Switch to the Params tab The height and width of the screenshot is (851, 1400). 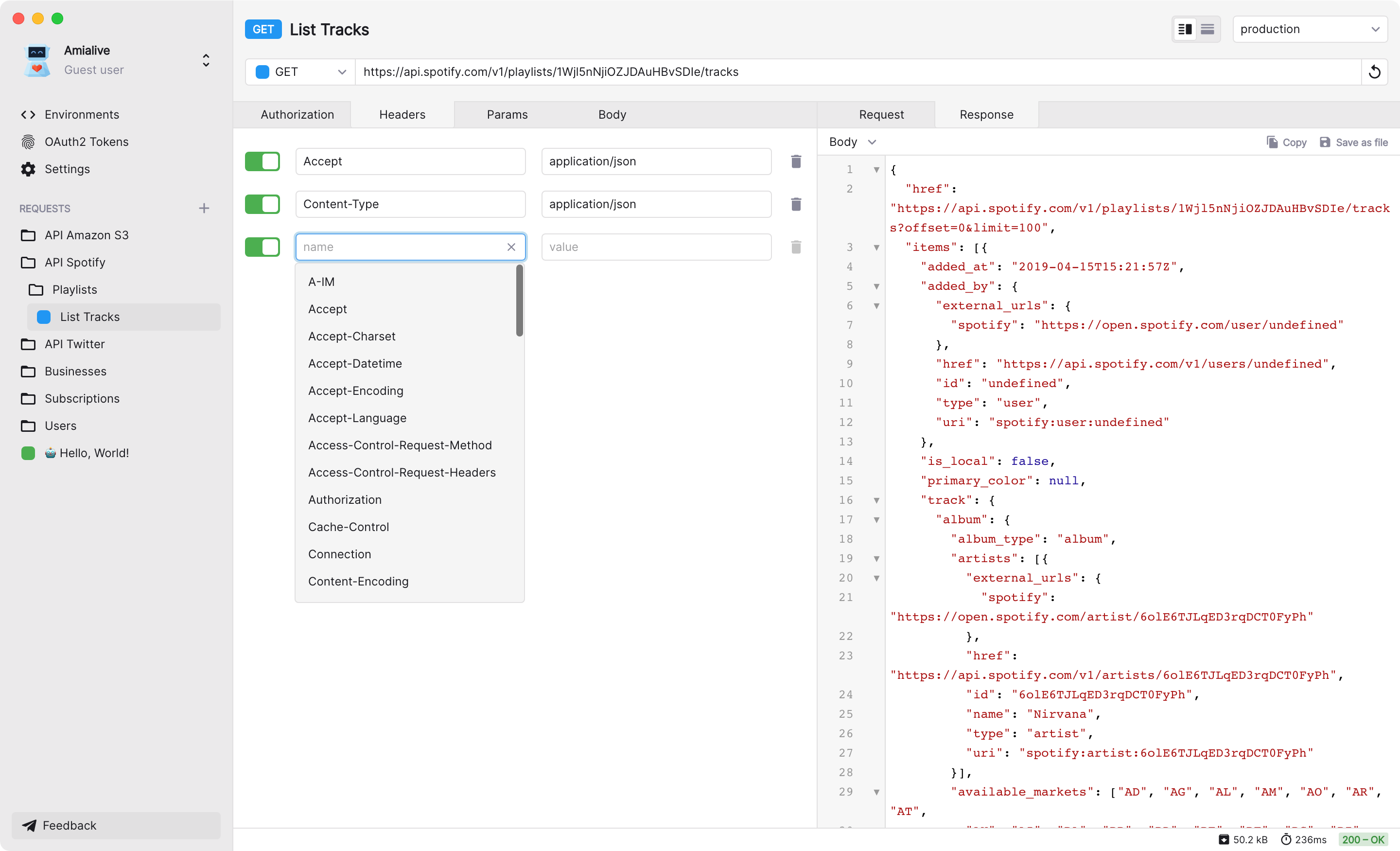[507, 115]
